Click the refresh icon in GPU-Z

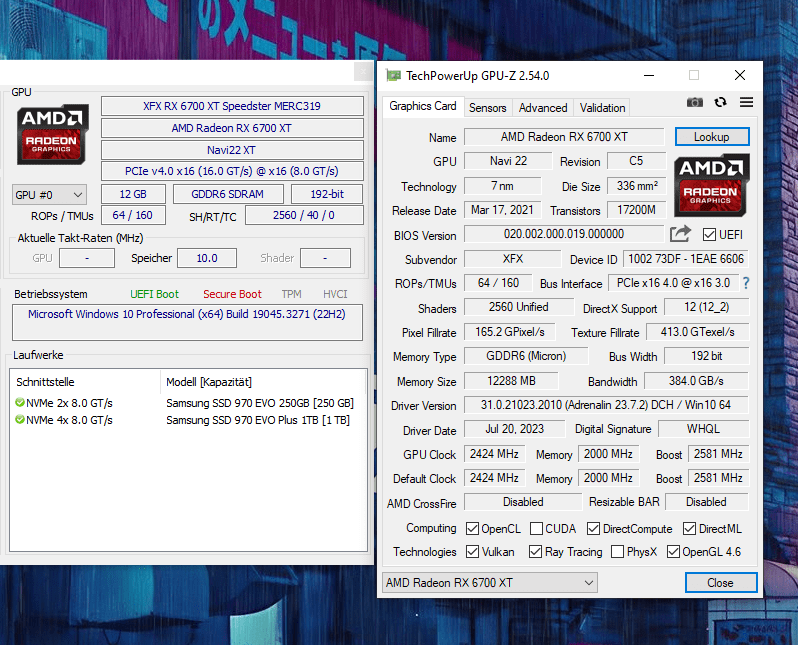[x=720, y=102]
